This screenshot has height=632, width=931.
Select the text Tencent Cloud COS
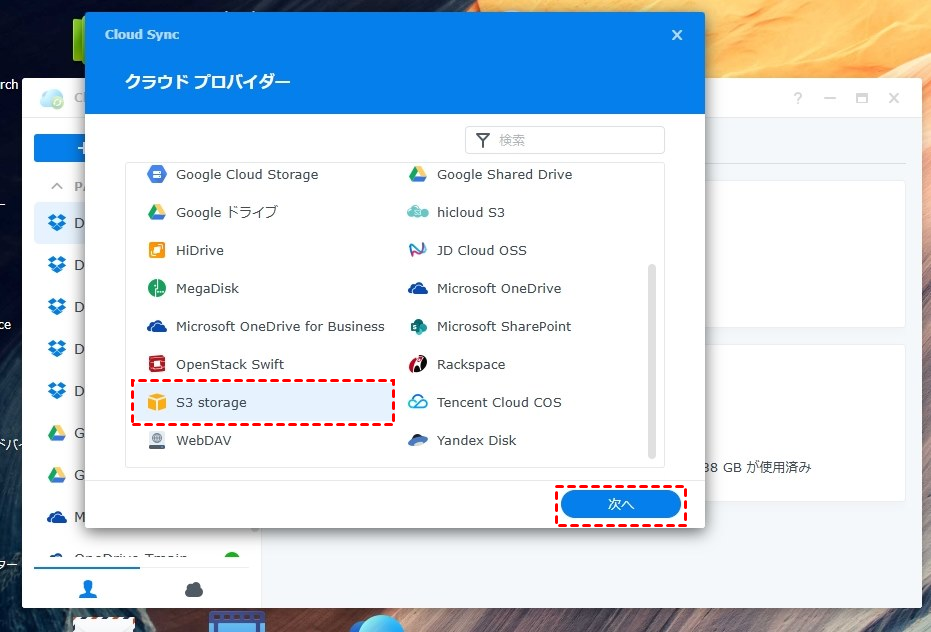pyautogui.click(x=499, y=403)
